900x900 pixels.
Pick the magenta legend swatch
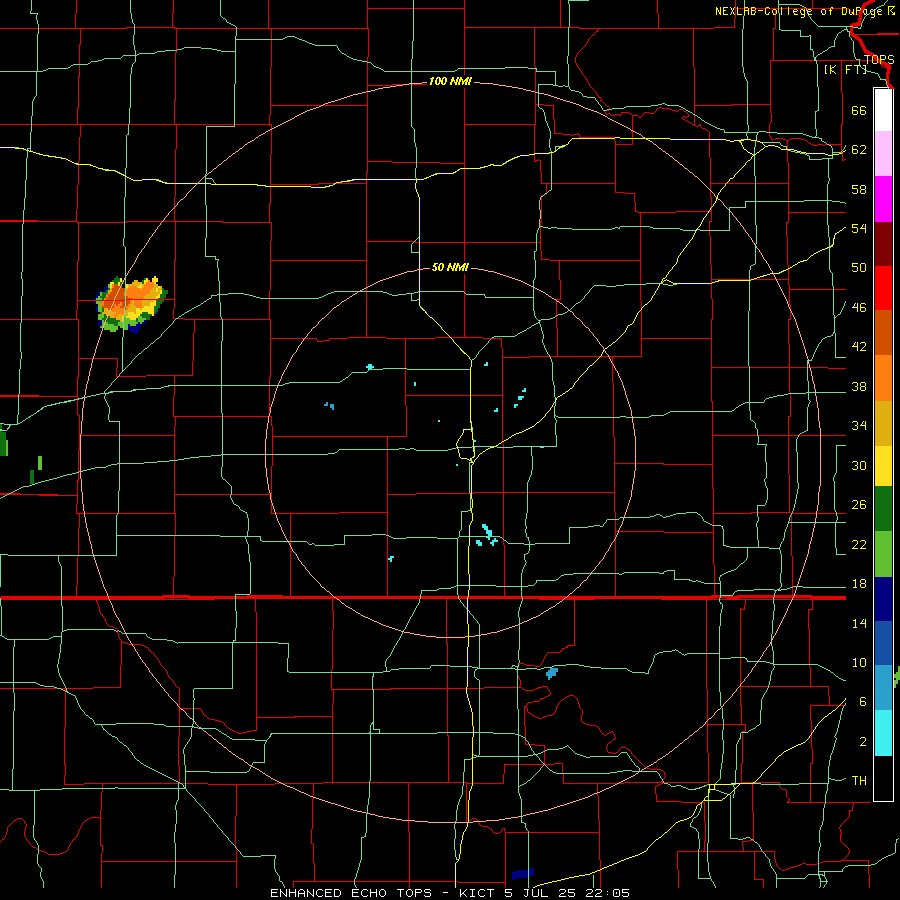tap(883, 199)
